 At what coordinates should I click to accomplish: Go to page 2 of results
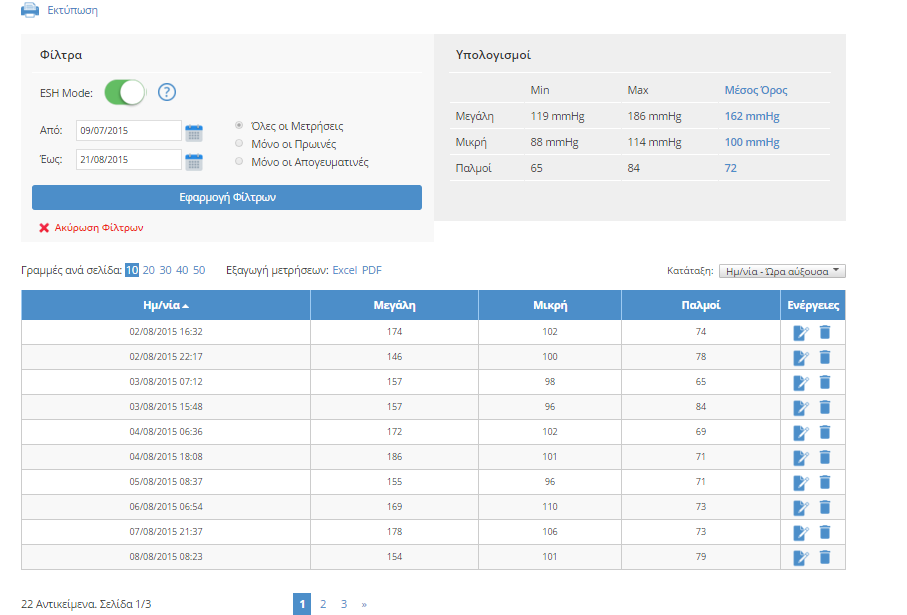(x=323, y=604)
